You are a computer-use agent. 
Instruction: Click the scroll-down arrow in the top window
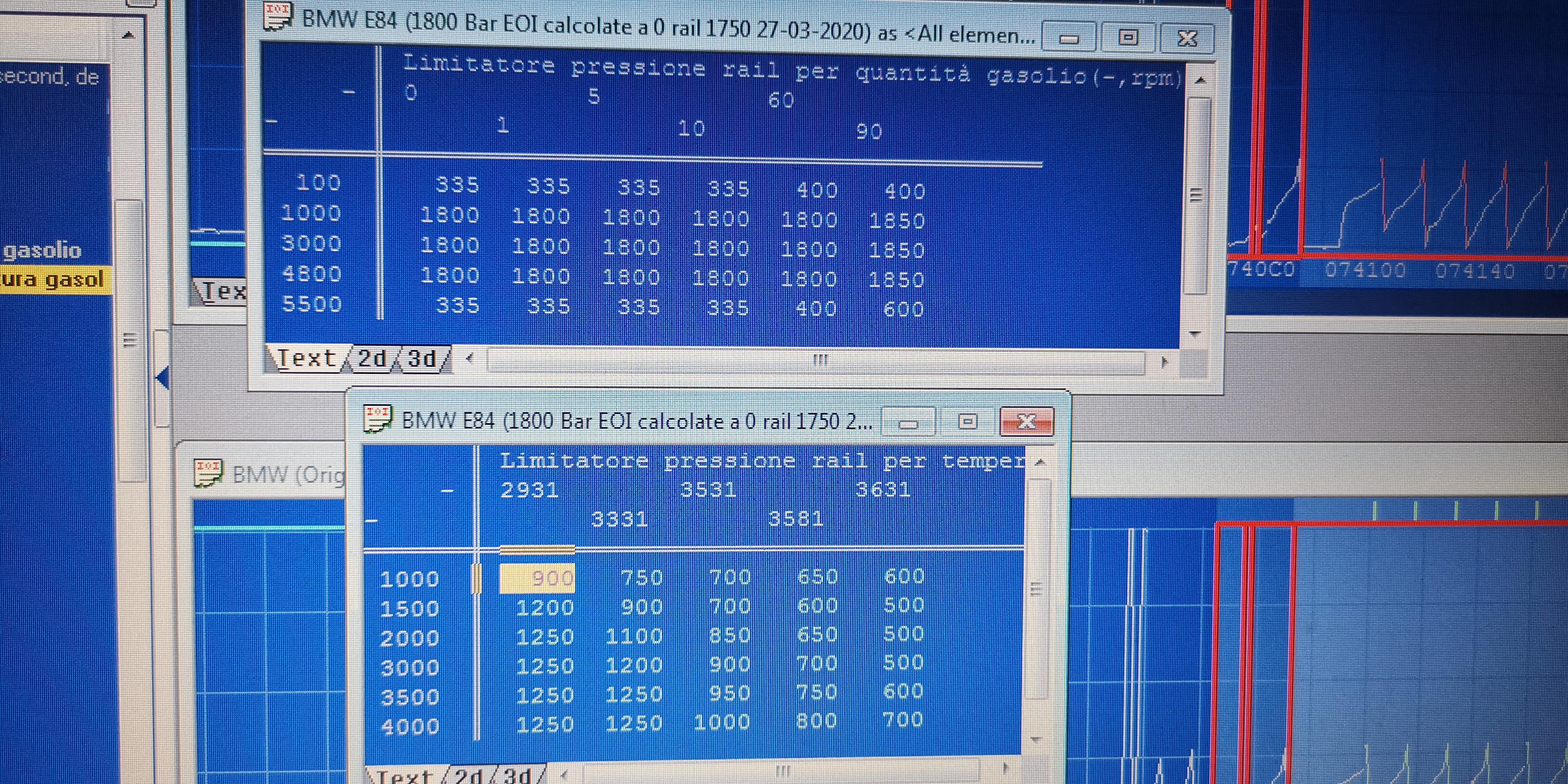pos(1194,334)
